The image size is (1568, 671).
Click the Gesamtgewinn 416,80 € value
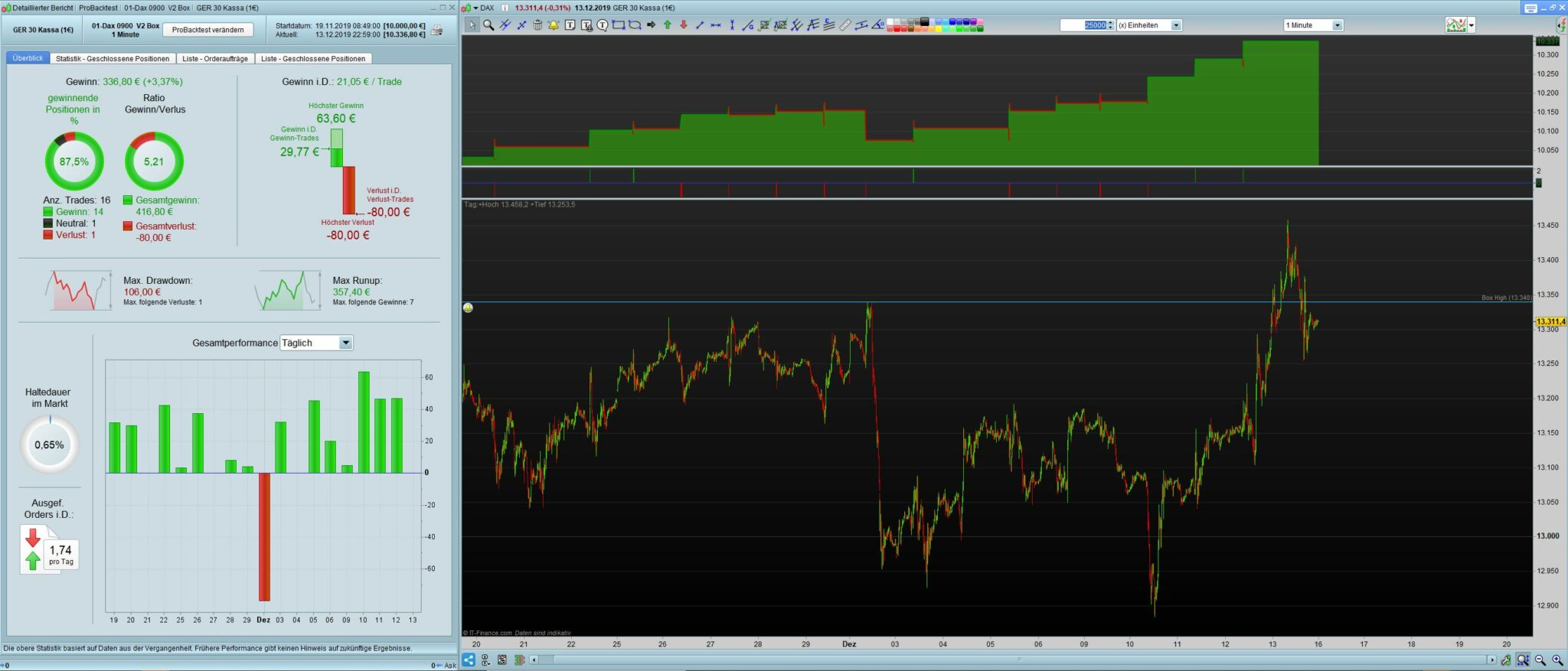click(155, 212)
